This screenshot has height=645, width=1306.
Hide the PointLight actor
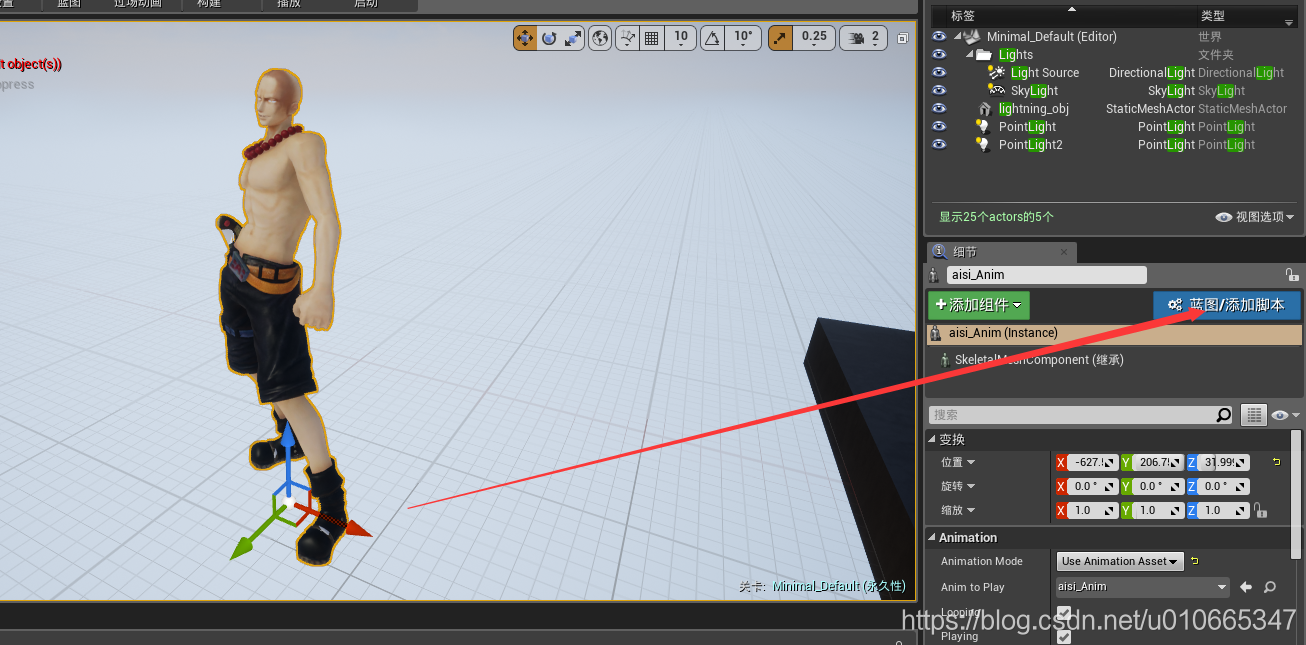click(938, 126)
